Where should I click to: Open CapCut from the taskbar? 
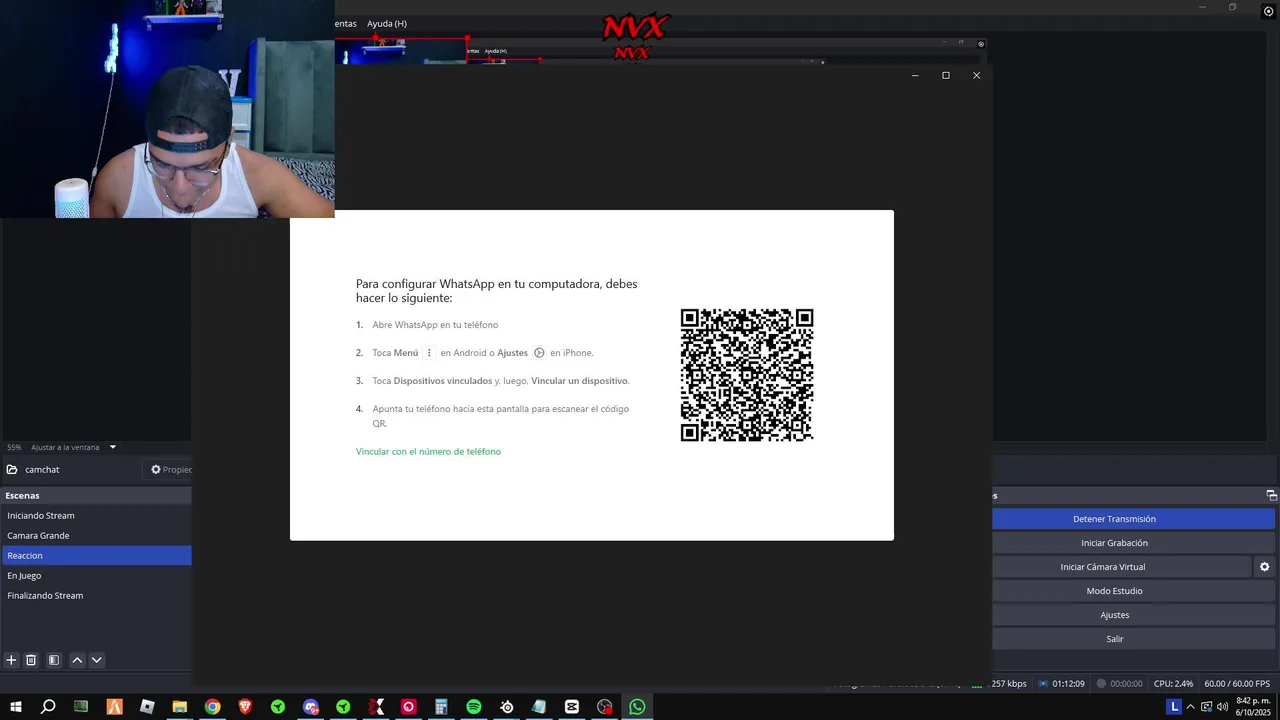(572, 707)
